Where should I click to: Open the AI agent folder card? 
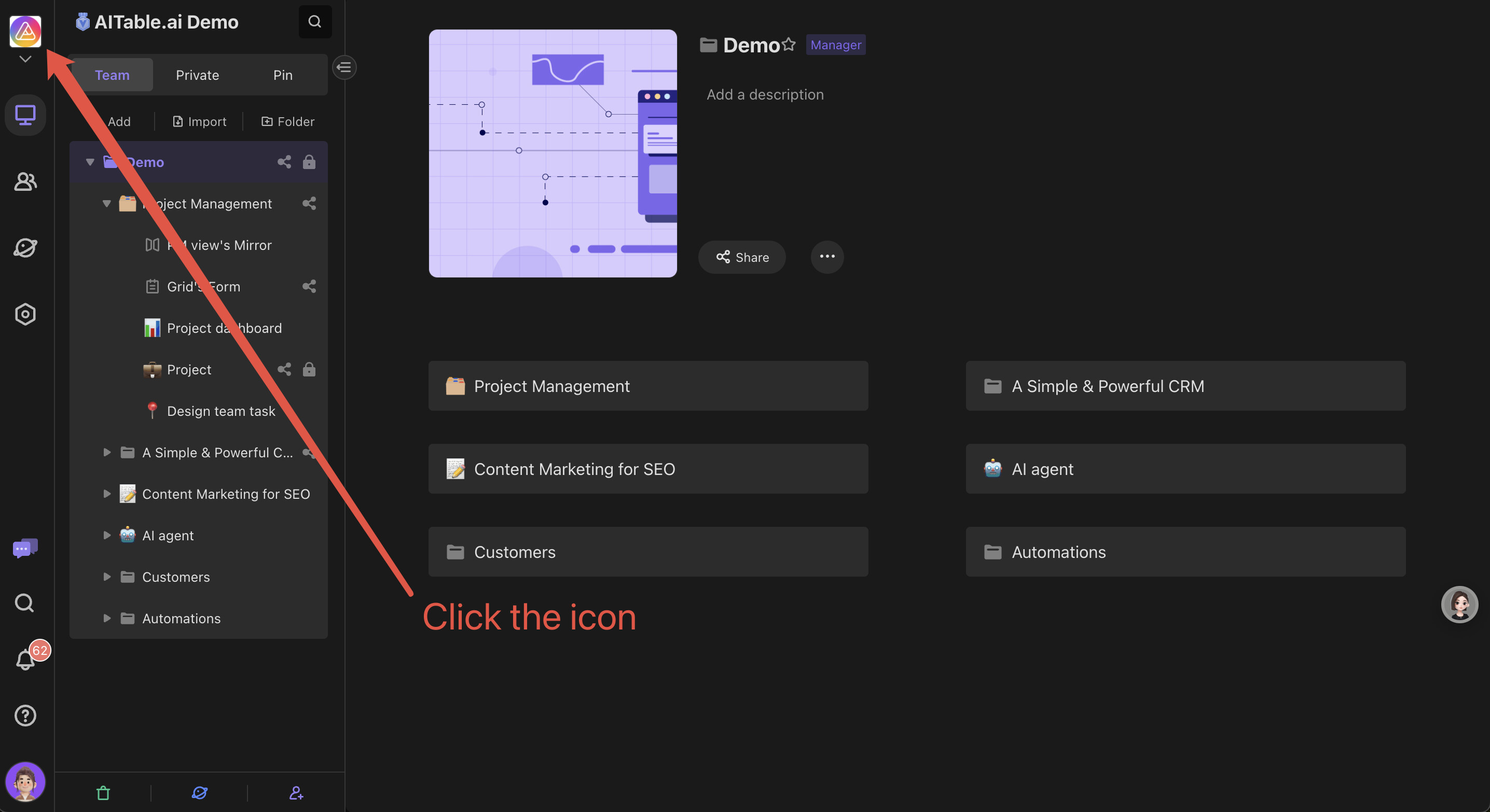pyautogui.click(x=1185, y=469)
